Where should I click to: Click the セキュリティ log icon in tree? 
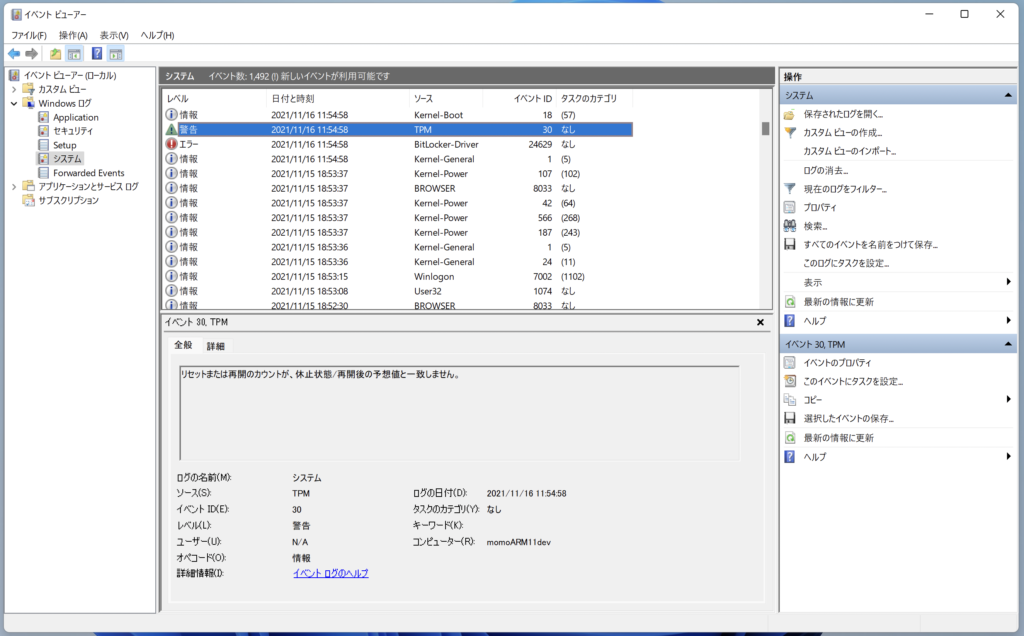pos(44,131)
